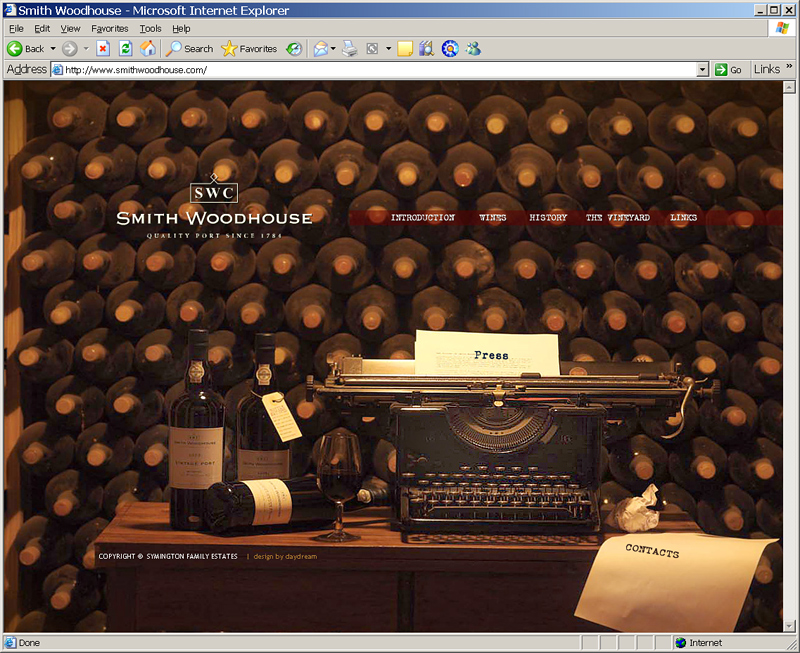Click the blue circular toolbar icon

click(450, 49)
